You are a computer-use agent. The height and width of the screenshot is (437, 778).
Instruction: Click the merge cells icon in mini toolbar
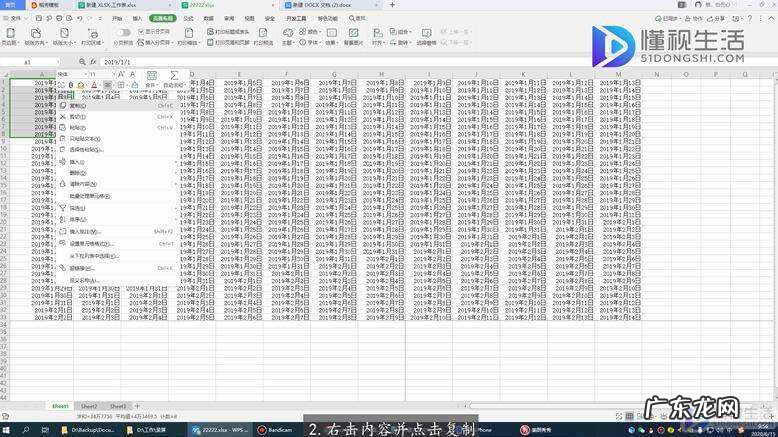pos(149,75)
